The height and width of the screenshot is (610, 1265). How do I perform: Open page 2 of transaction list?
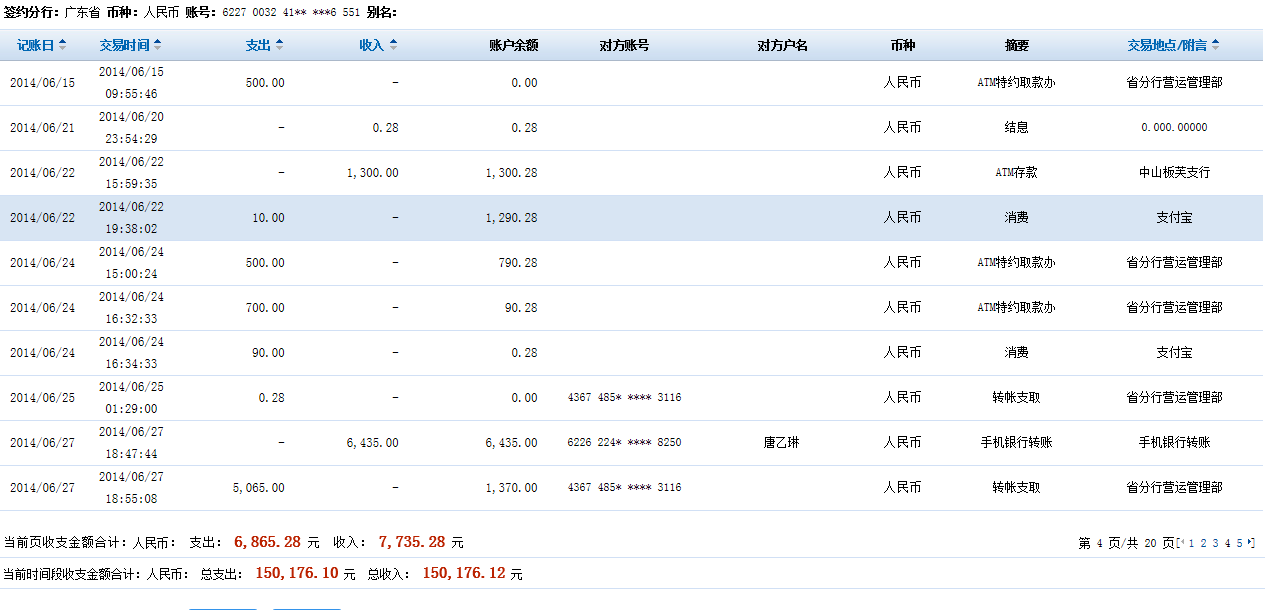pyautogui.click(x=1203, y=543)
